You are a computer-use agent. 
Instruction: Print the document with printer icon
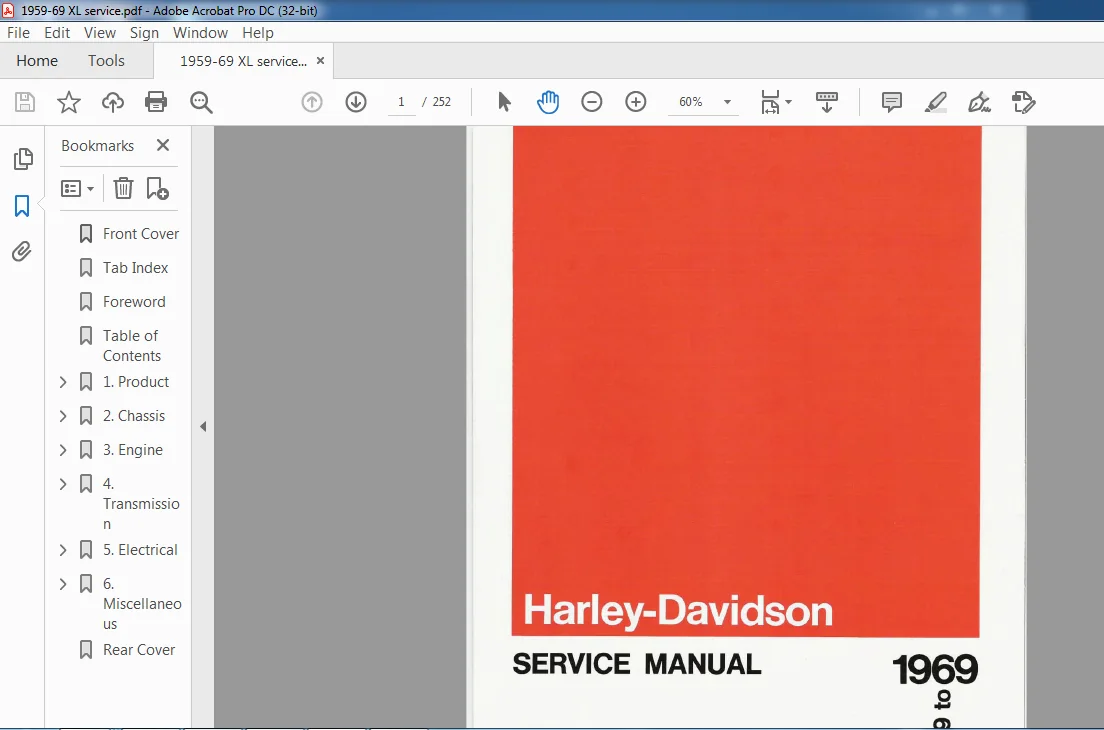tap(156, 102)
